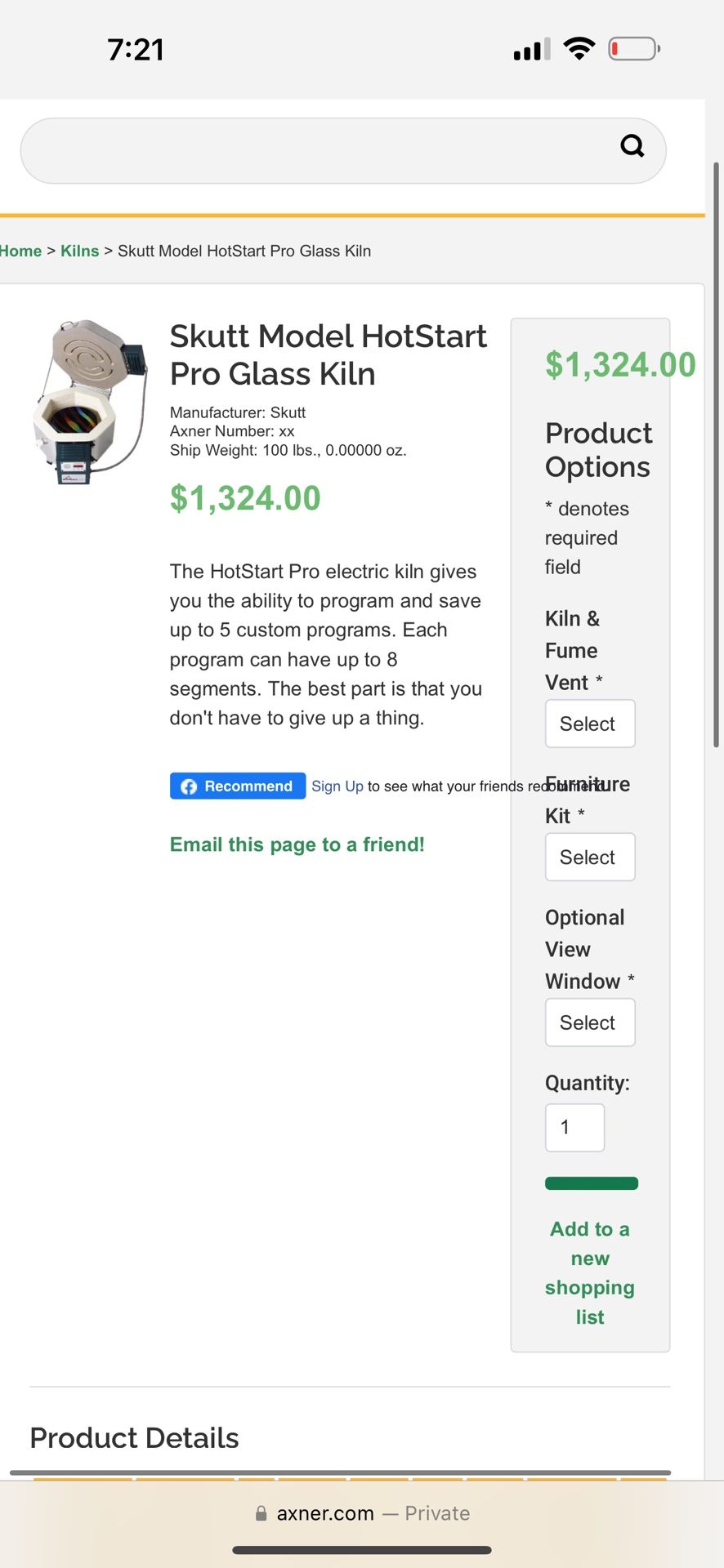Tap the search magnifier icon
The width and height of the screenshot is (724, 1568).
coord(632,146)
